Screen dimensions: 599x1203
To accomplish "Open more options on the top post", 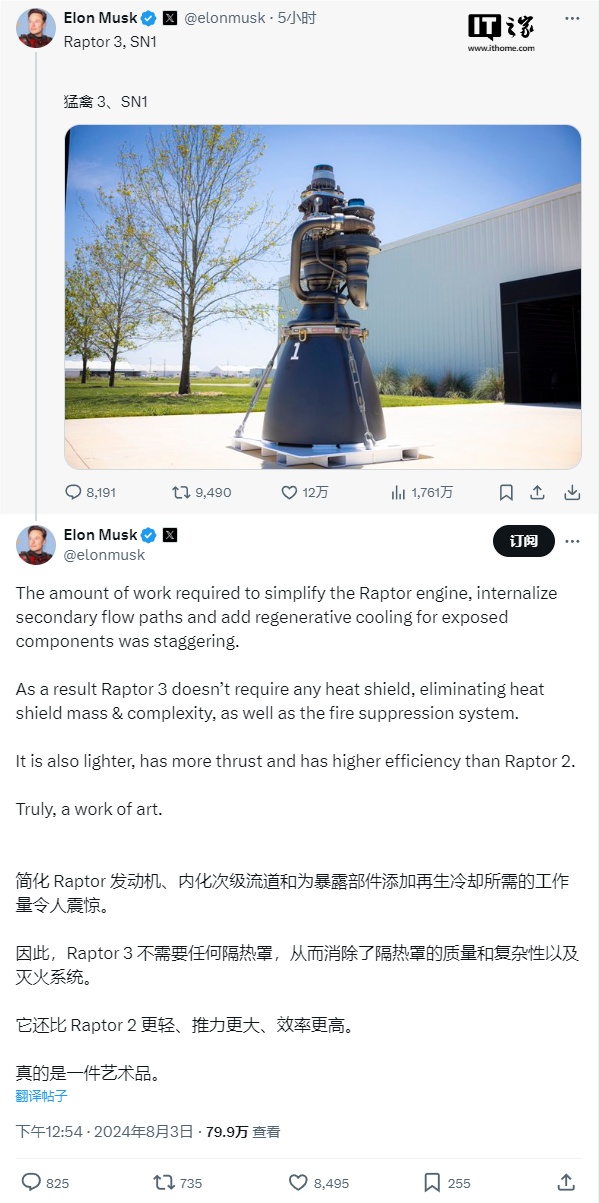I will [x=572, y=19].
